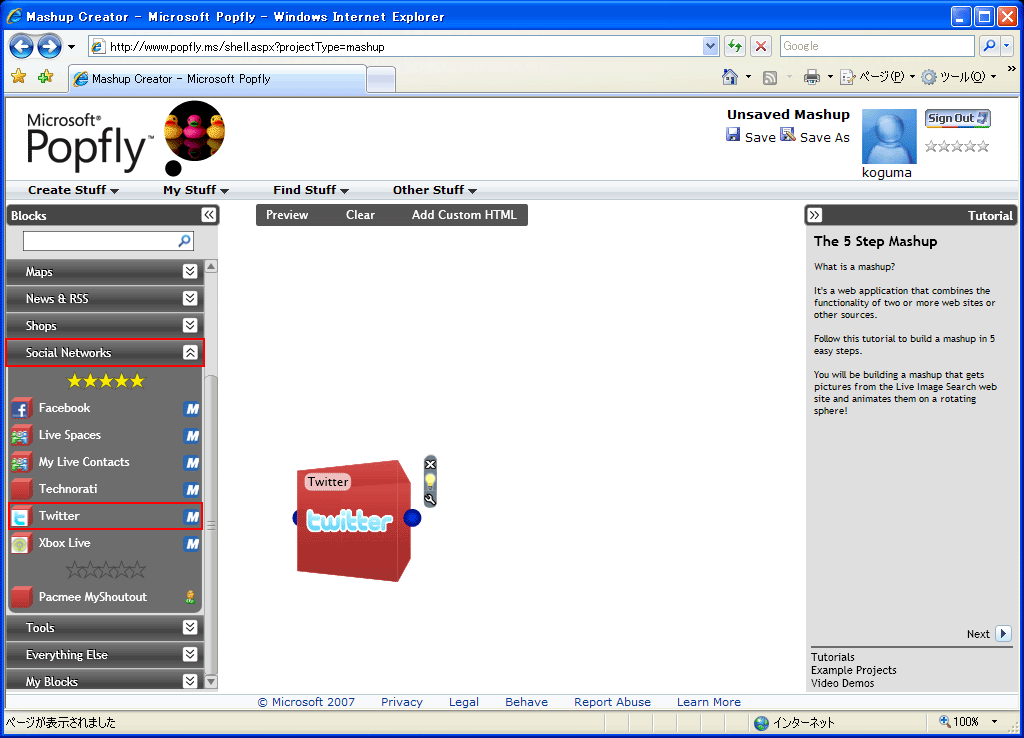
Task: Open the Other Stuff menu
Action: click(435, 190)
